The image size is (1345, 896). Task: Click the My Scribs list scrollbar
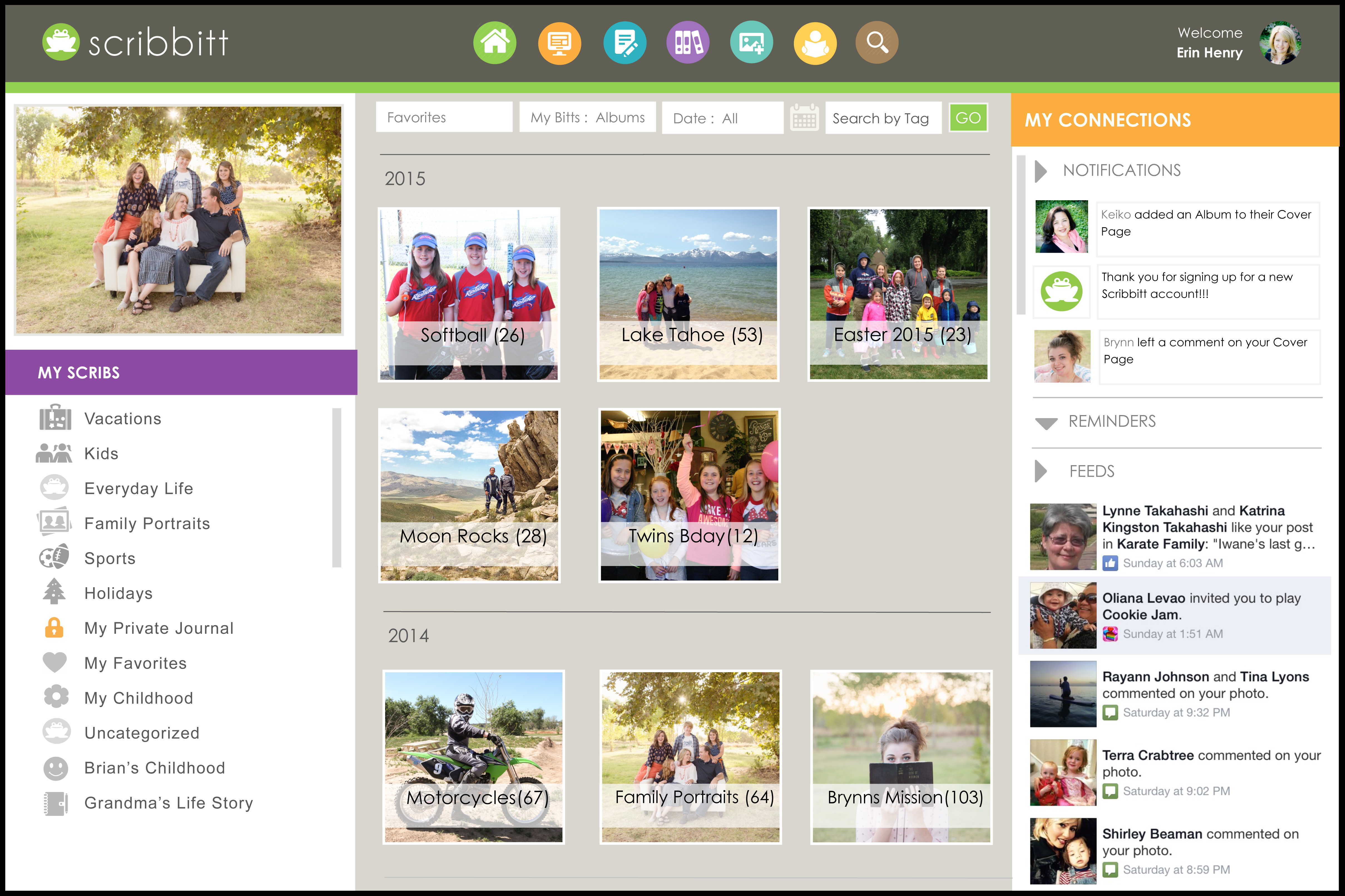[337, 487]
